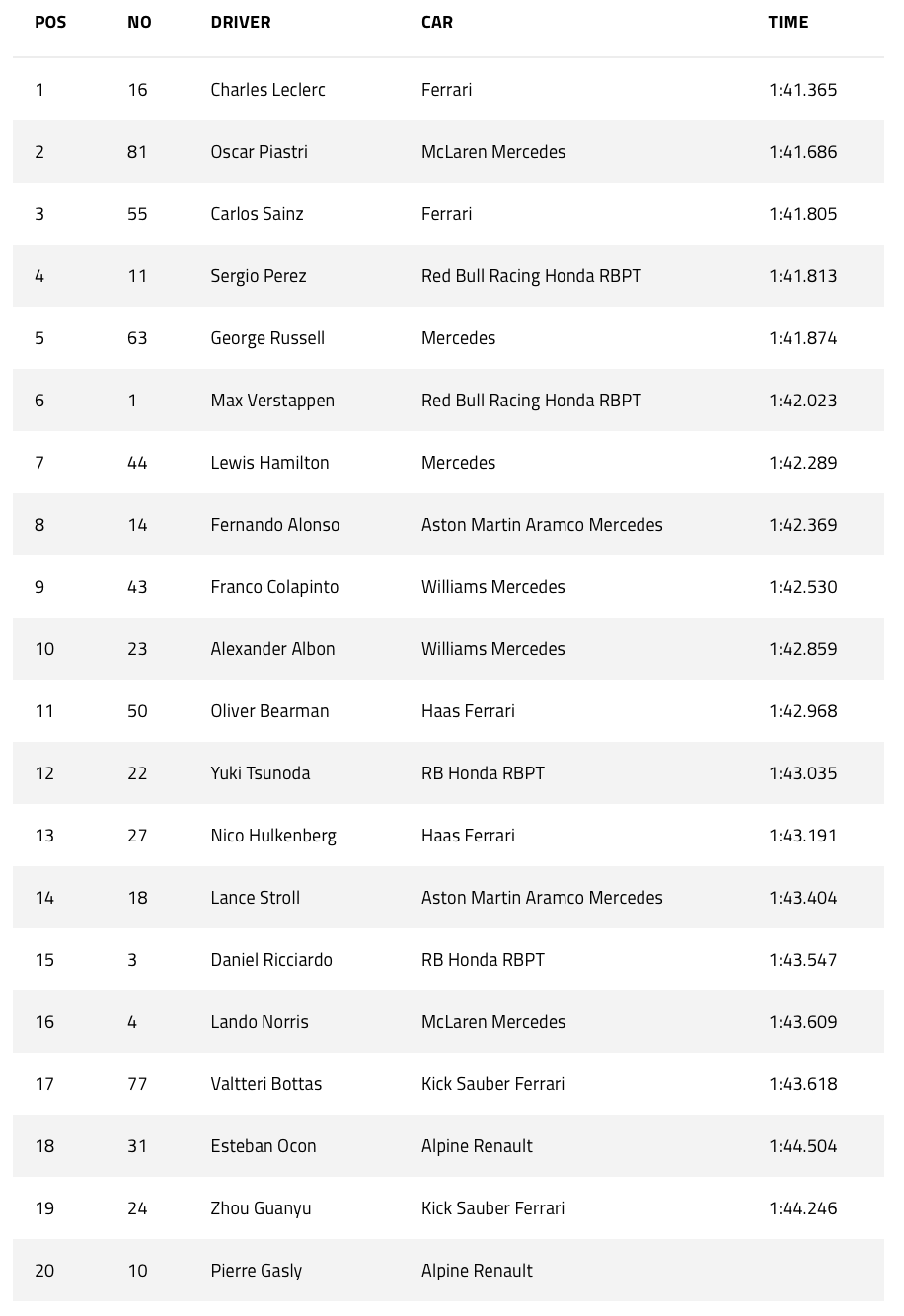Click the TIME column header
Image resolution: width=904 pixels, height=1316 pixels.
[788, 22]
